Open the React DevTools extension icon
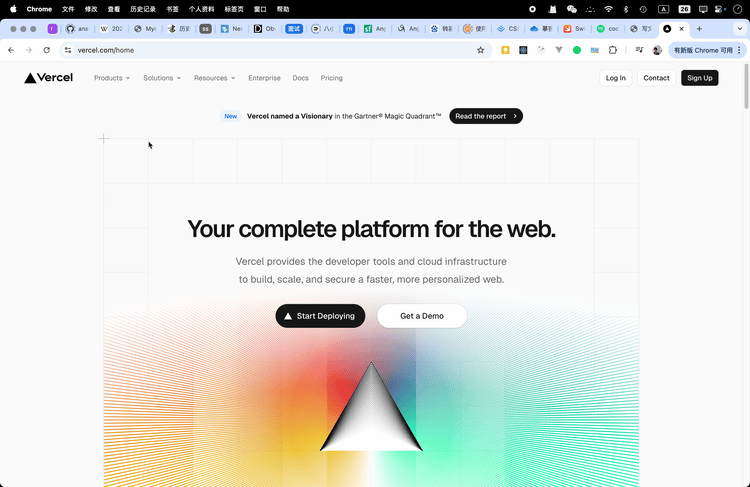 (x=523, y=50)
